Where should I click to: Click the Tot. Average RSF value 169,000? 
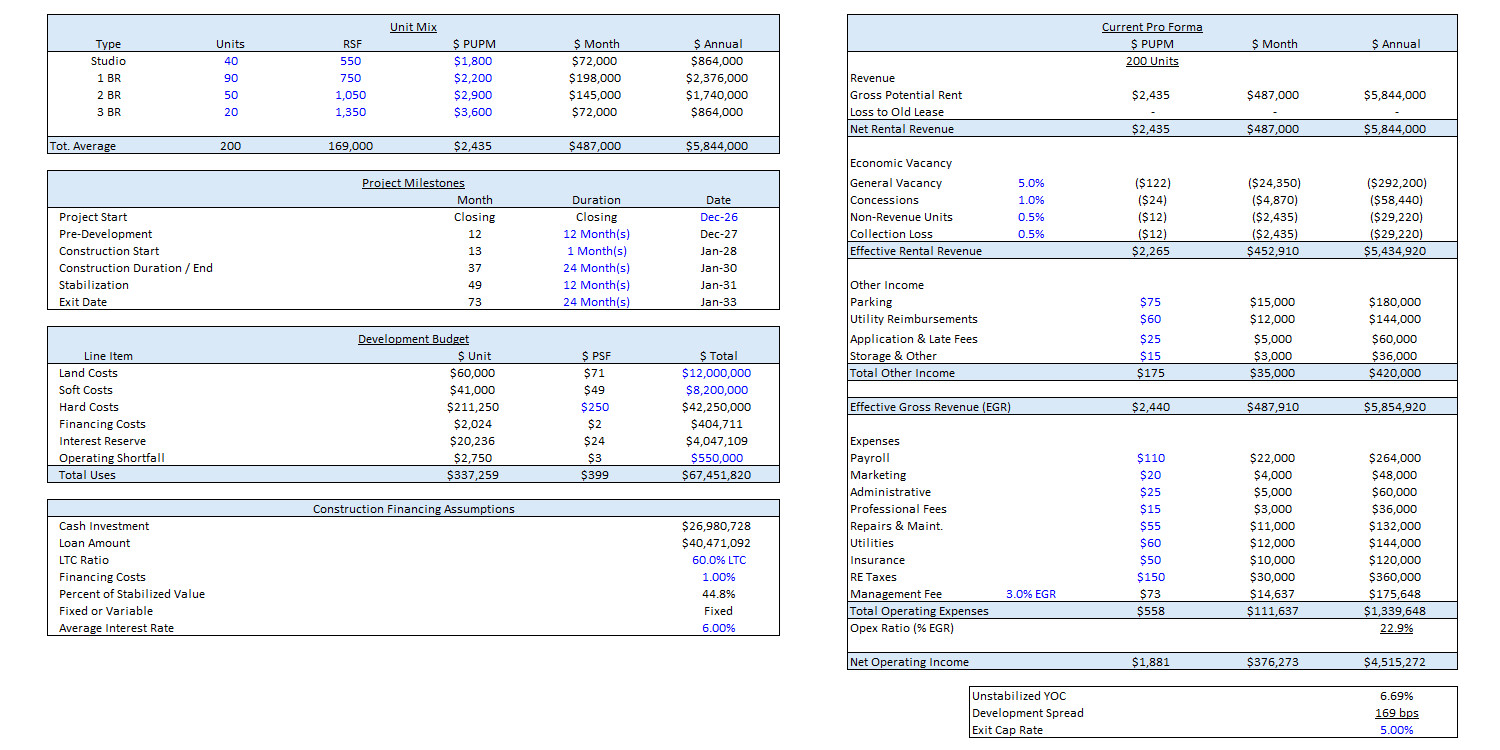tap(350, 146)
